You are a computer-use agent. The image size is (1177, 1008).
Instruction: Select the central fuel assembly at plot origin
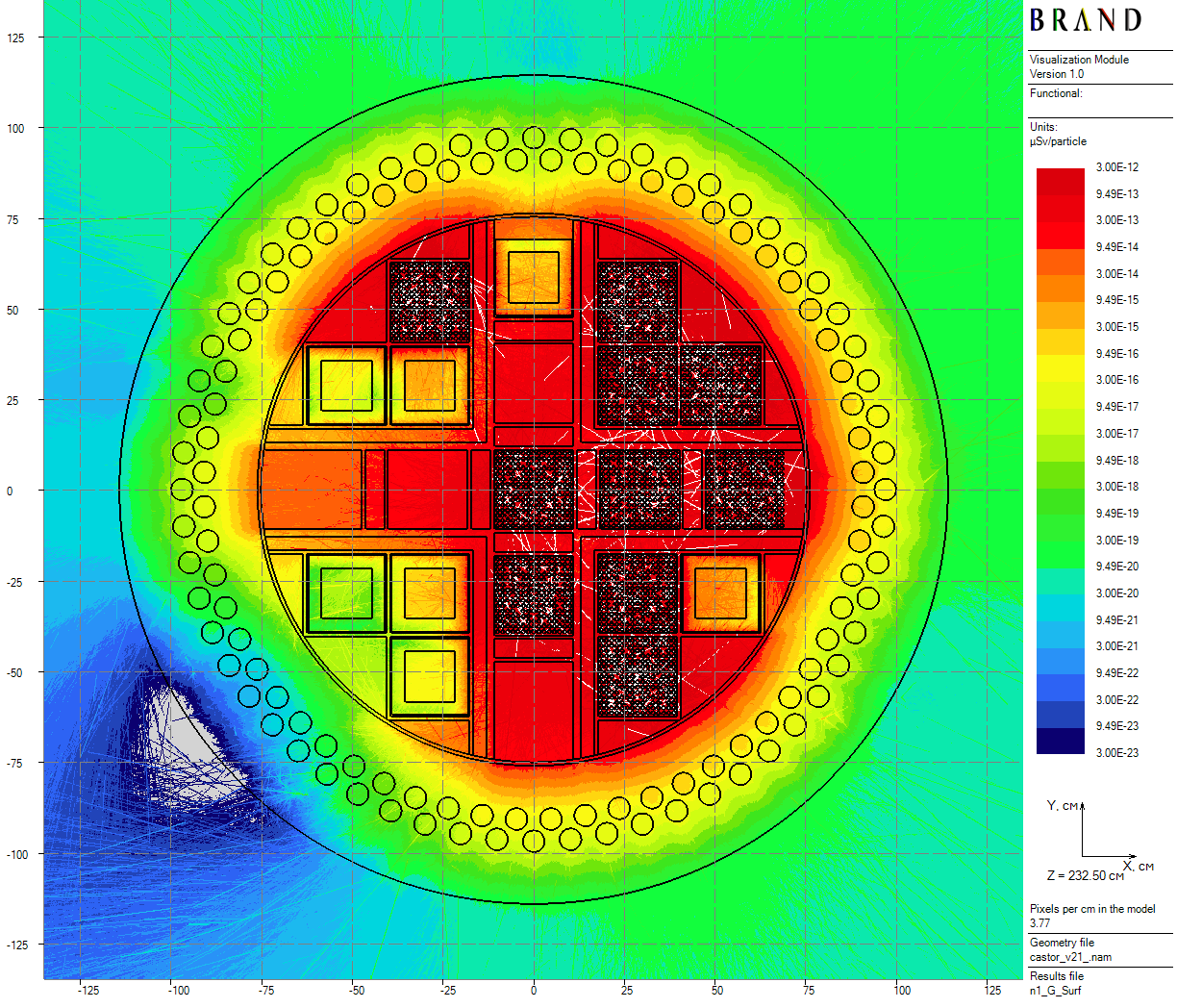534,490
